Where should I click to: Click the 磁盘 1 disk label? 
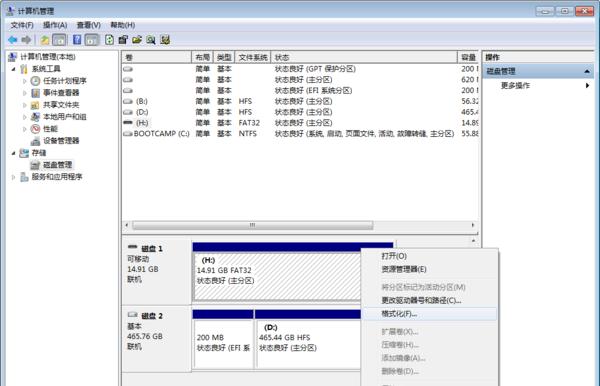[152, 249]
